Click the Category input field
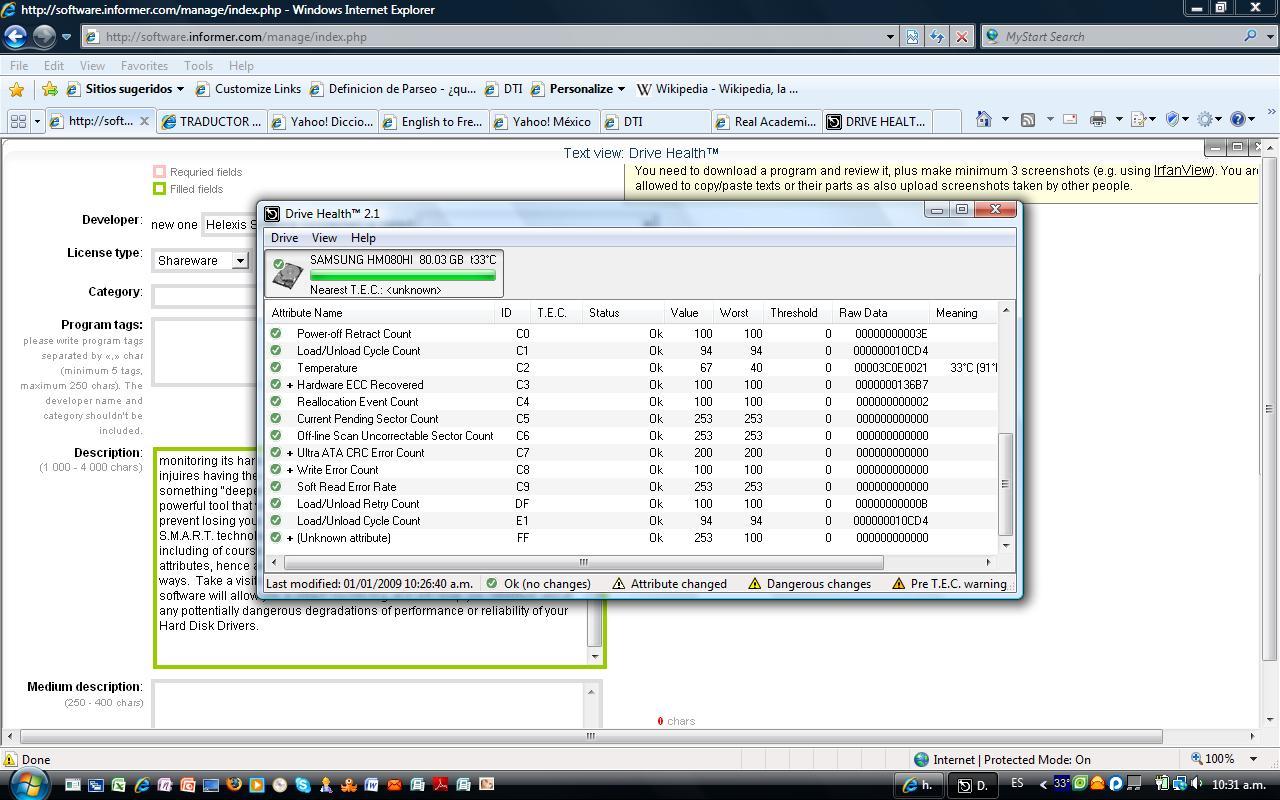Image resolution: width=1280 pixels, height=800 pixels. tap(206, 295)
